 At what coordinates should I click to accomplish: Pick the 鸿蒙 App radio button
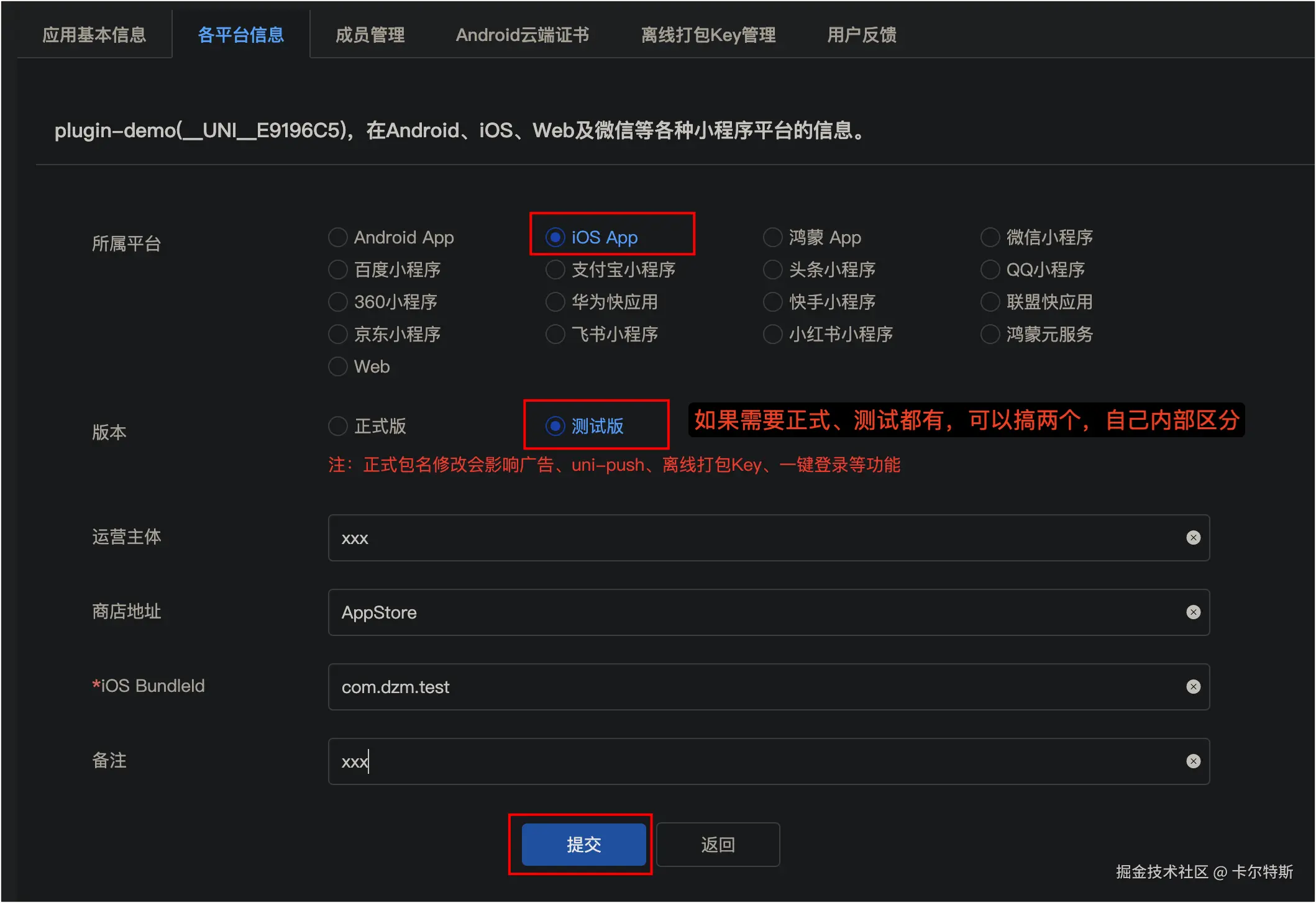coord(773,237)
